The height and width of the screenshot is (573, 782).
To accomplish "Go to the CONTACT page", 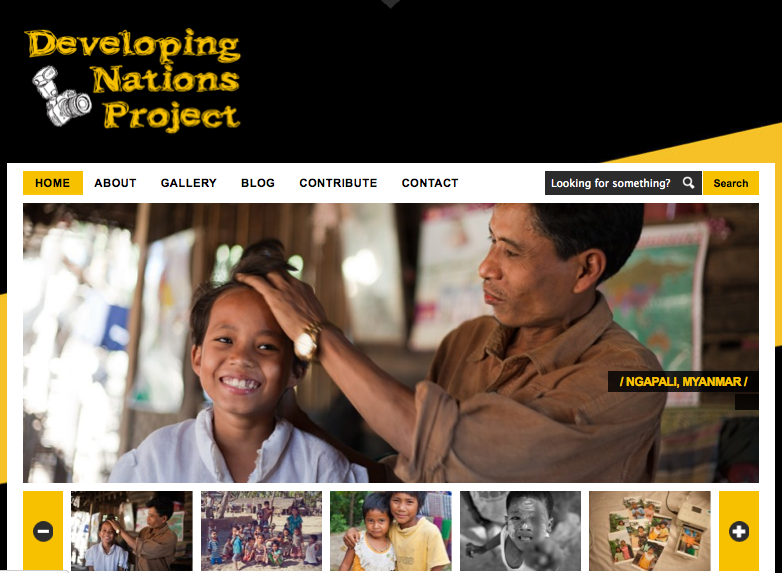I will [x=430, y=183].
